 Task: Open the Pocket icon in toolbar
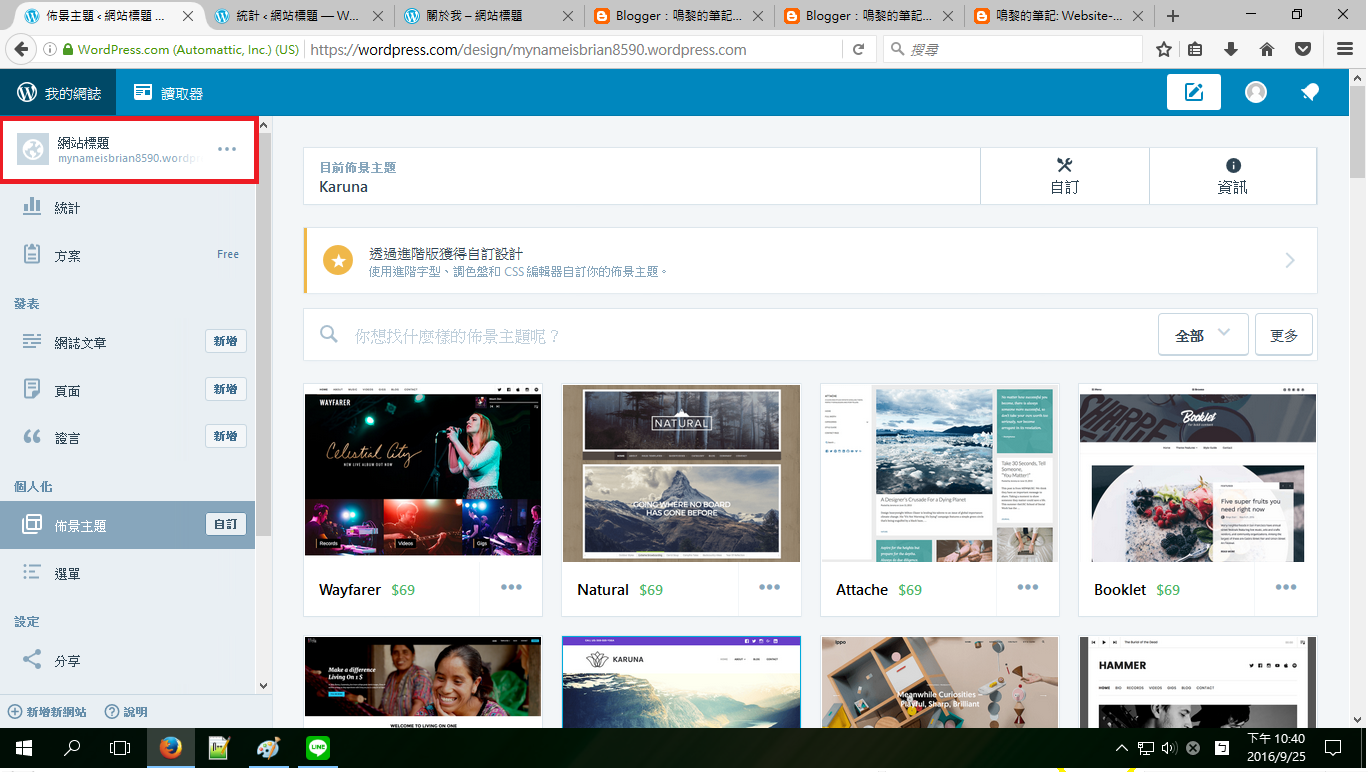pyautogui.click(x=1303, y=49)
